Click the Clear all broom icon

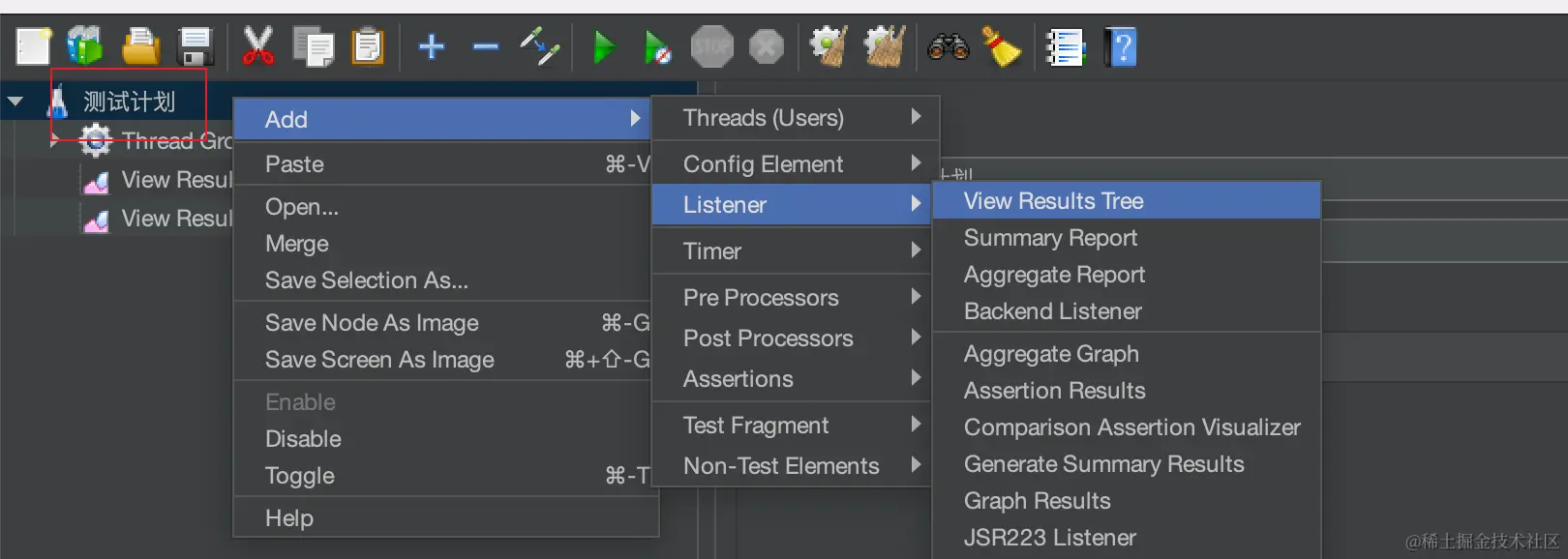coord(1002,46)
